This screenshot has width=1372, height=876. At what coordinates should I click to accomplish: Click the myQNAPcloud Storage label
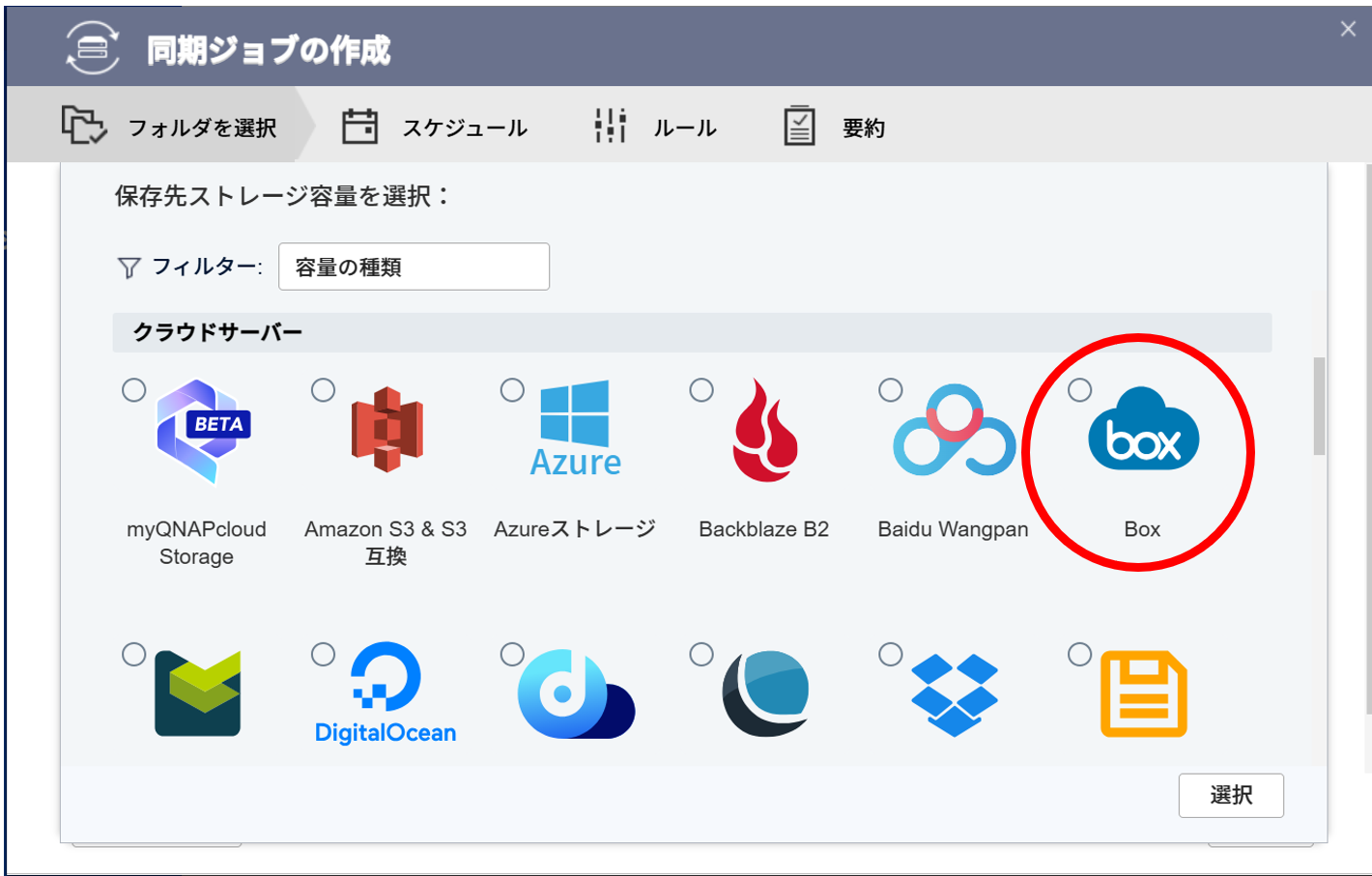coord(196,543)
